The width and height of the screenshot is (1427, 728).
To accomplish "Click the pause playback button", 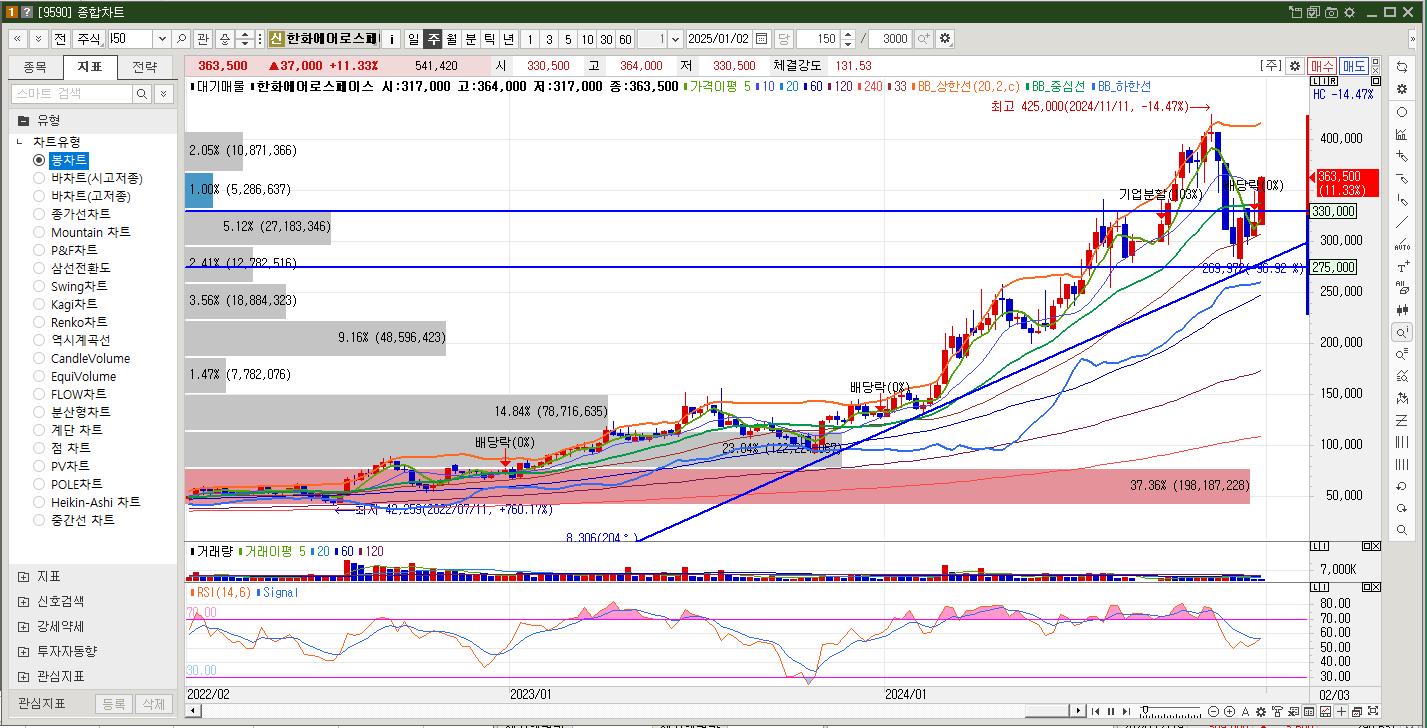I will tap(1111, 711).
